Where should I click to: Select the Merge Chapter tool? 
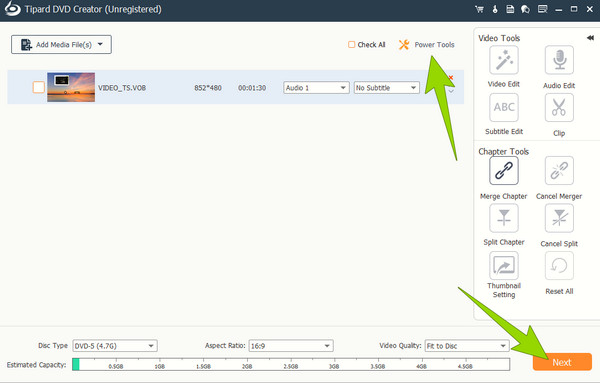504,171
